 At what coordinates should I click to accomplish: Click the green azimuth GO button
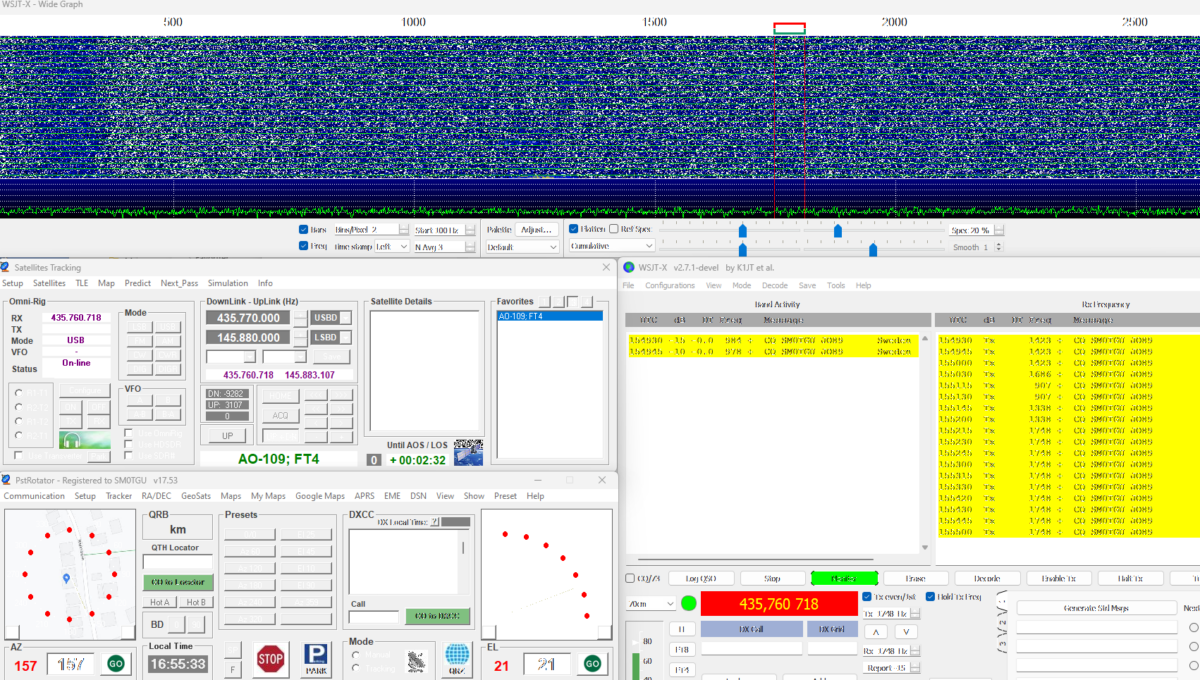(116, 664)
